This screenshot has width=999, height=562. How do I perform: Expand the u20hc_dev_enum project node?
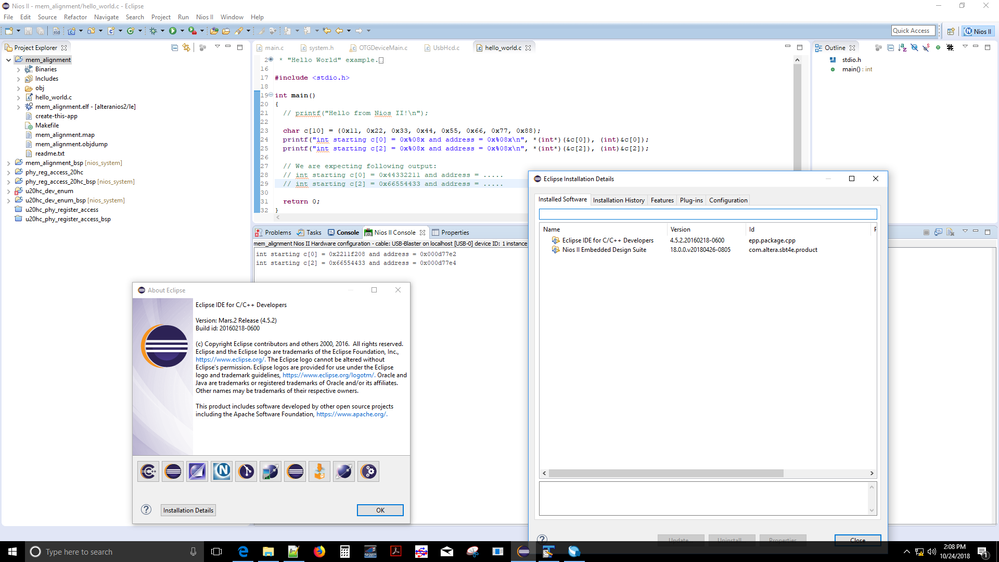[x=9, y=191]
